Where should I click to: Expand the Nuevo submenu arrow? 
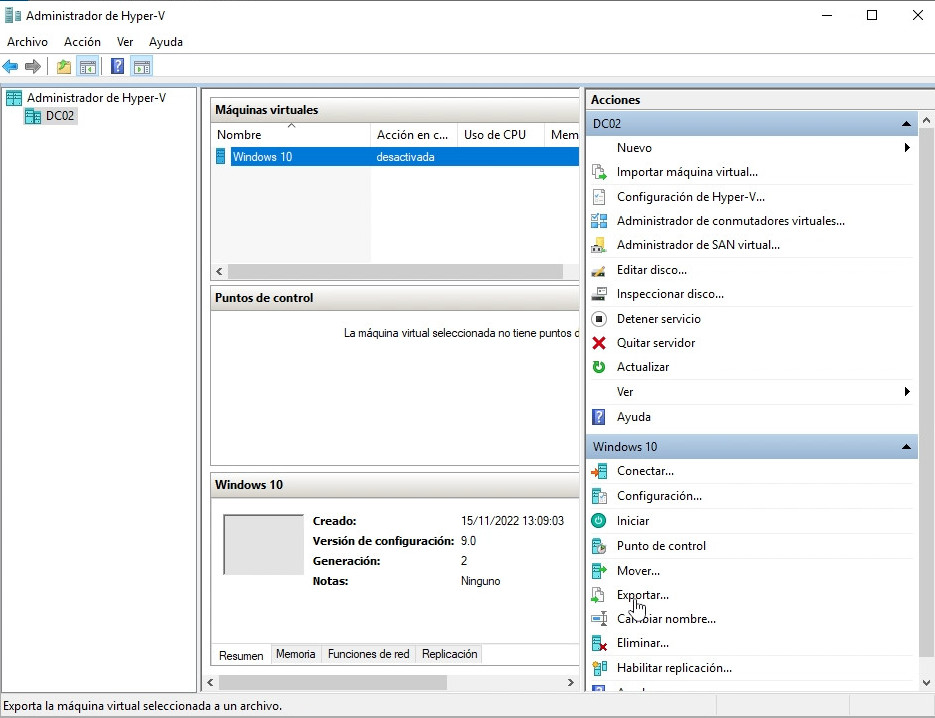click(x=906, y=148)
